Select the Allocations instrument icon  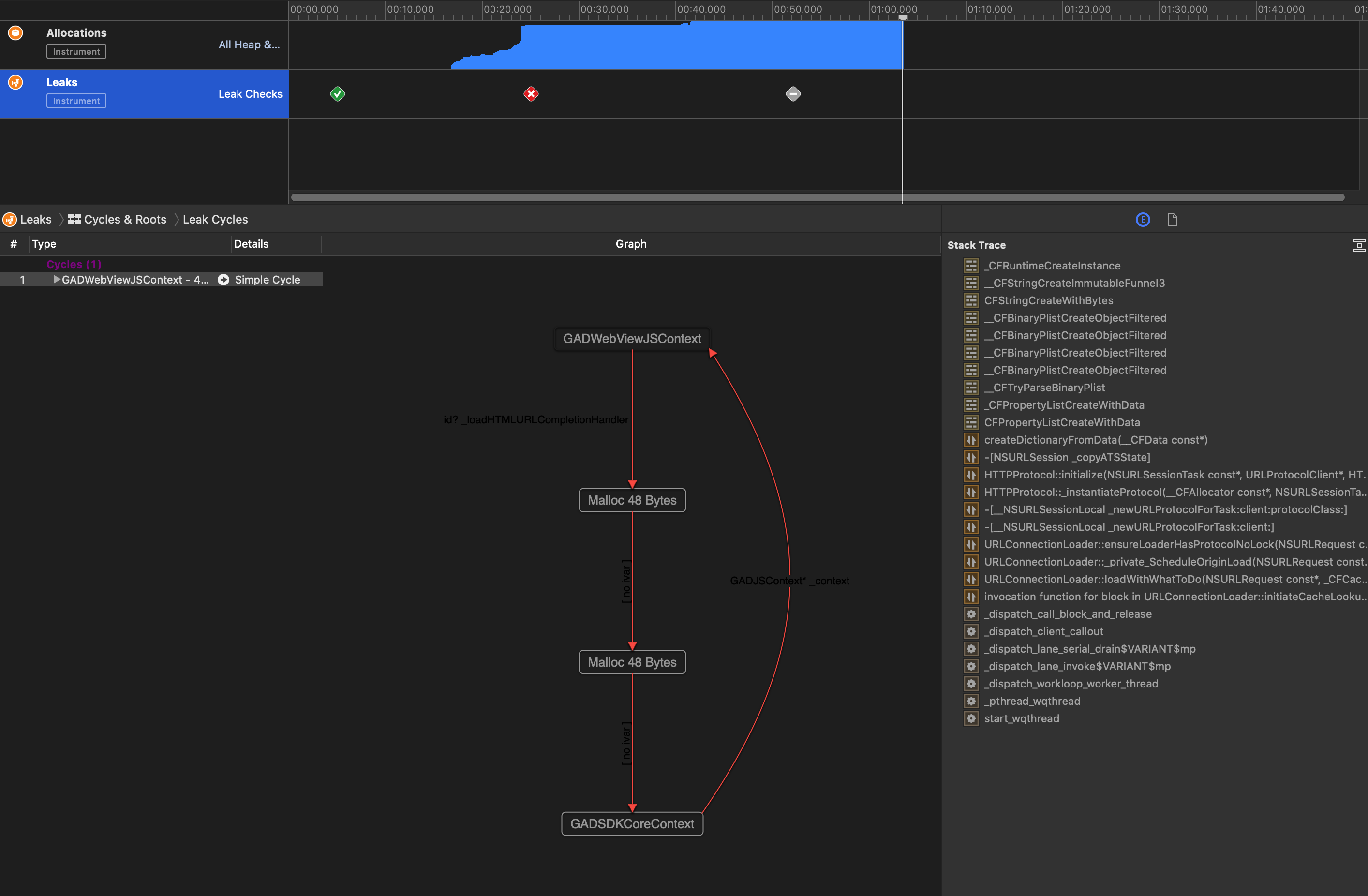pos(15,33)
